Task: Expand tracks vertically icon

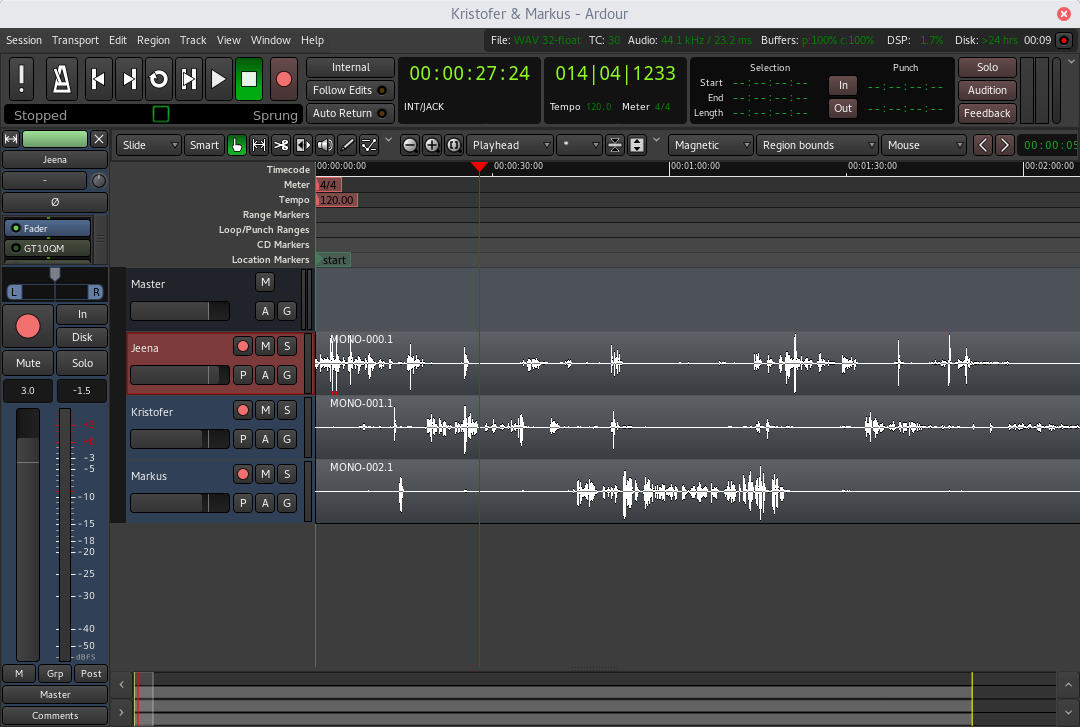Action: (x=637, y=145)
